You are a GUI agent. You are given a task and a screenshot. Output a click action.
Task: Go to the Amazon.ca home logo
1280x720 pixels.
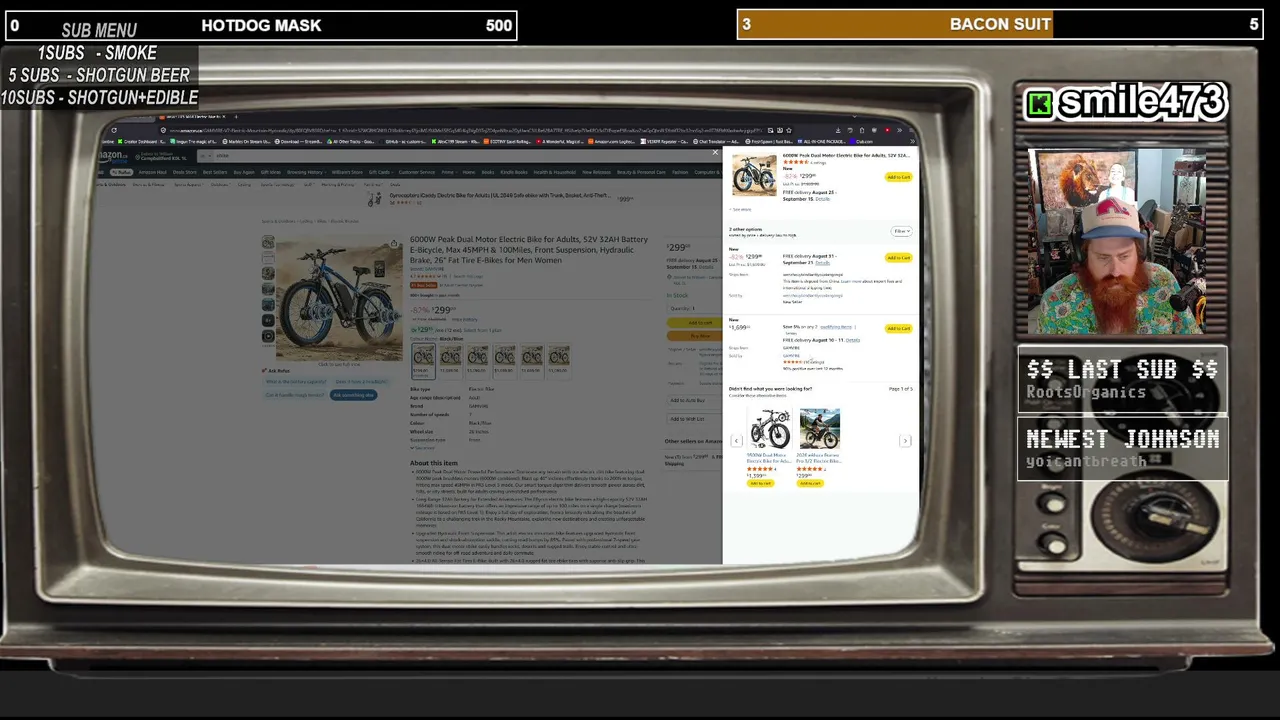click(x=113, y=156)
